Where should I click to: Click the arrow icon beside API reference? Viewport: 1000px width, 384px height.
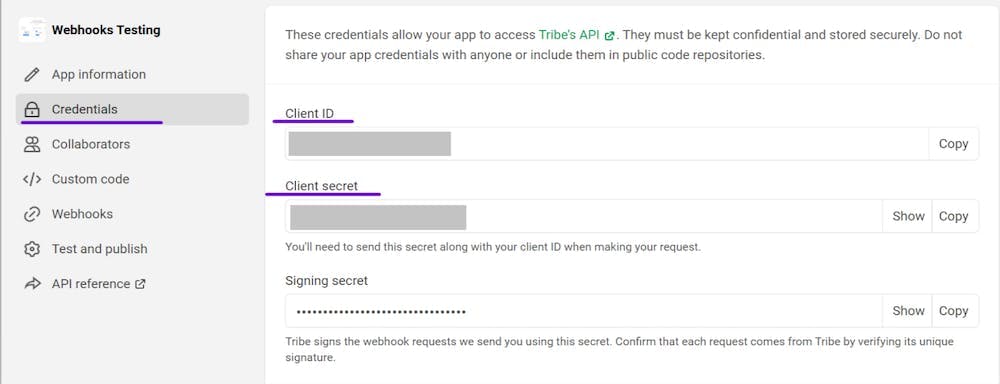pyautogui.click(x=31, y=284)
